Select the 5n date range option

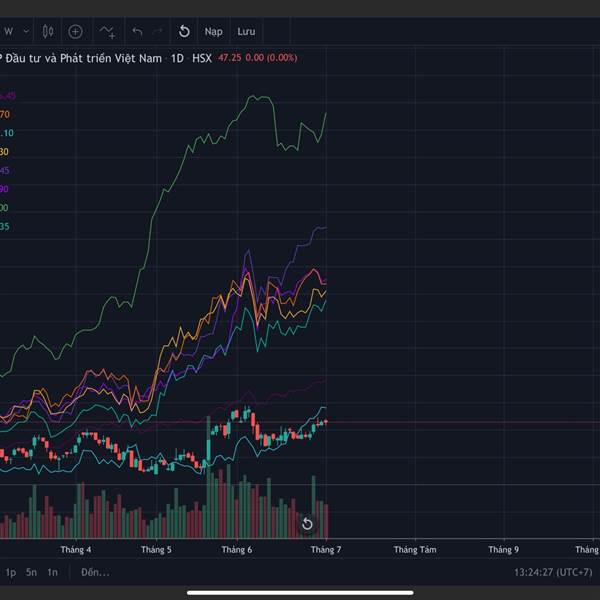point(32,572)
